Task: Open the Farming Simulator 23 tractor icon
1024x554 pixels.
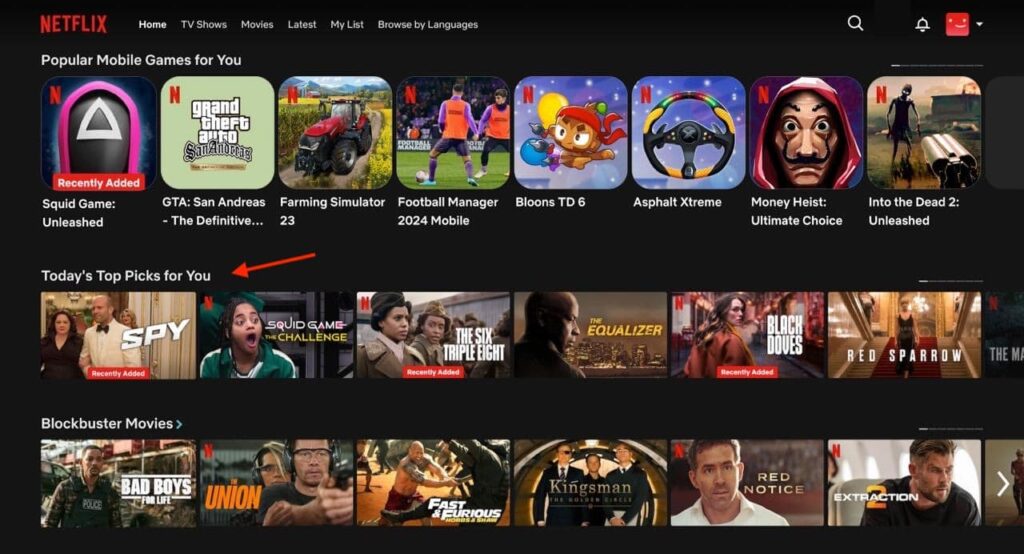Action: pos(335,133)
